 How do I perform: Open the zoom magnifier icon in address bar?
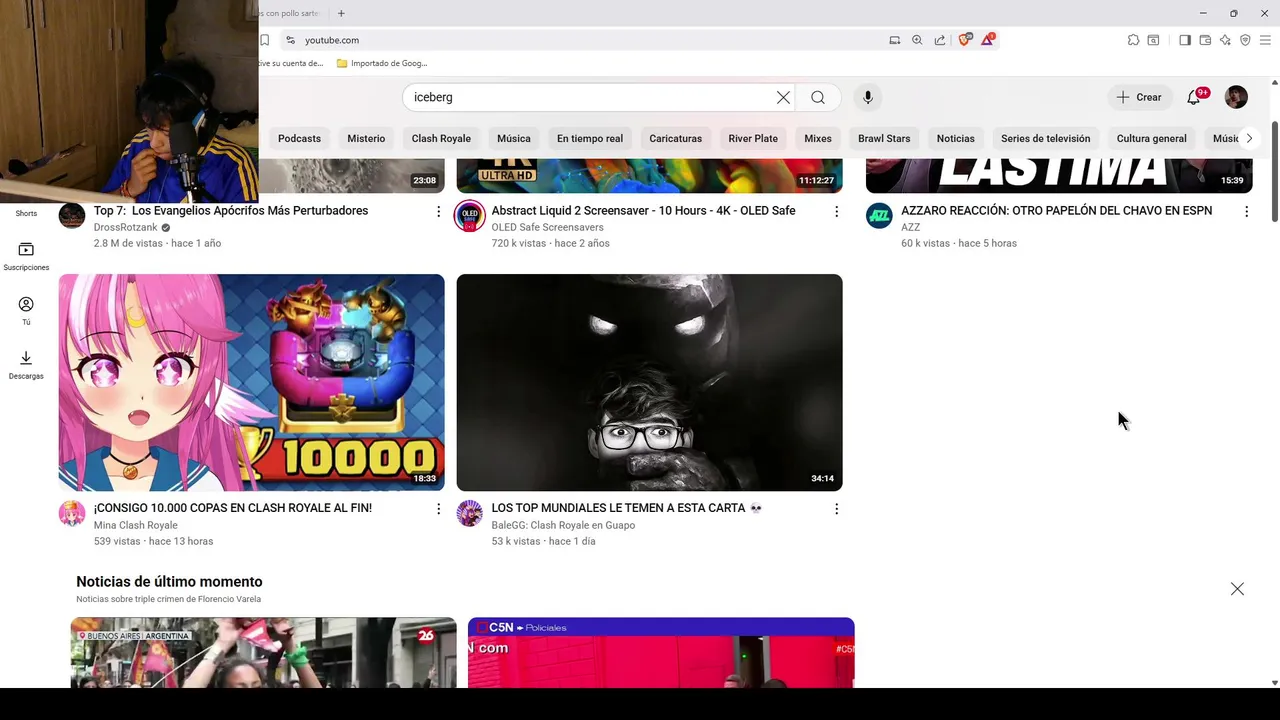[917, 40]
